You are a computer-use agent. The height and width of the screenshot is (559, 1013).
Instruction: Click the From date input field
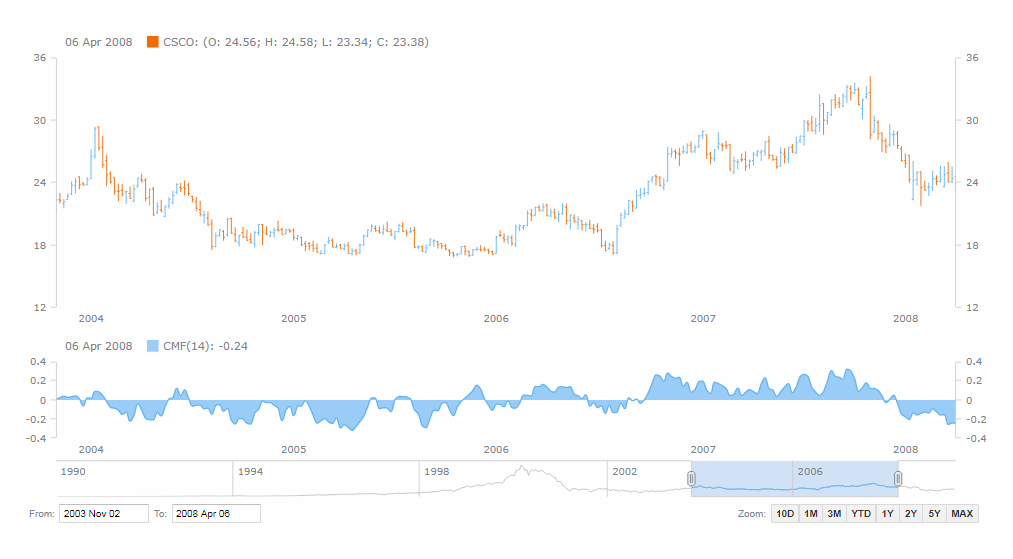point(103,514)
